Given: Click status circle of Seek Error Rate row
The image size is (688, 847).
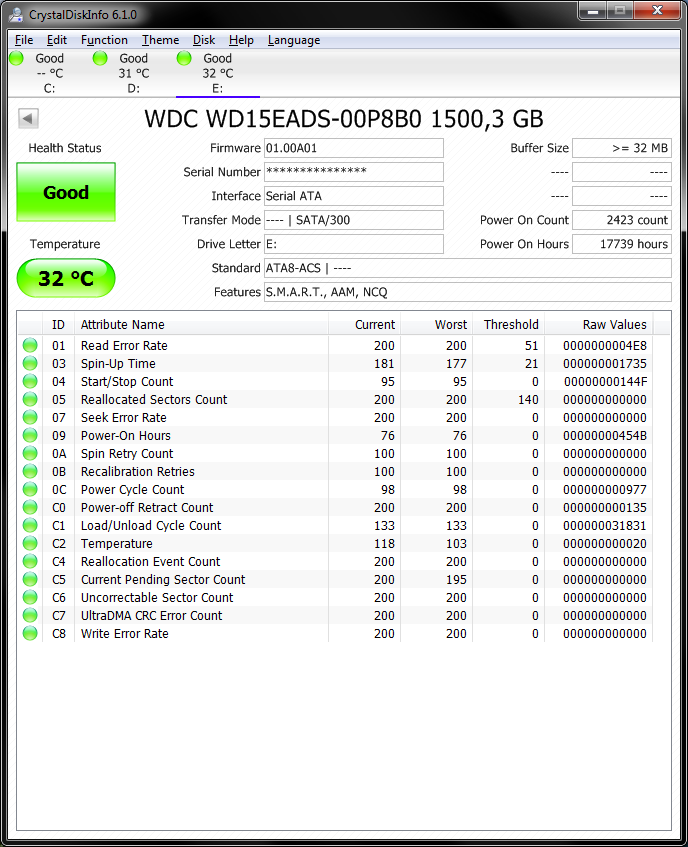Looking at the screenshot, I should (30, 417).
